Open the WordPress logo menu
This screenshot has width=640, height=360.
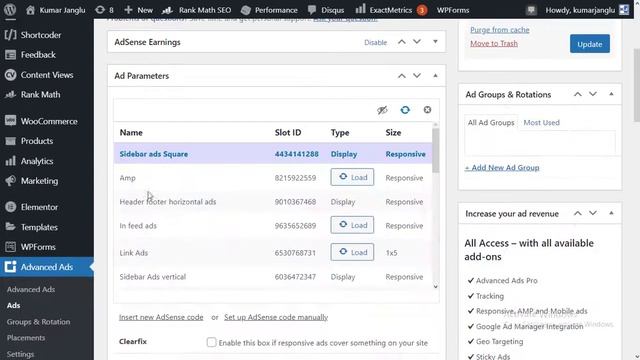[10, 9]
